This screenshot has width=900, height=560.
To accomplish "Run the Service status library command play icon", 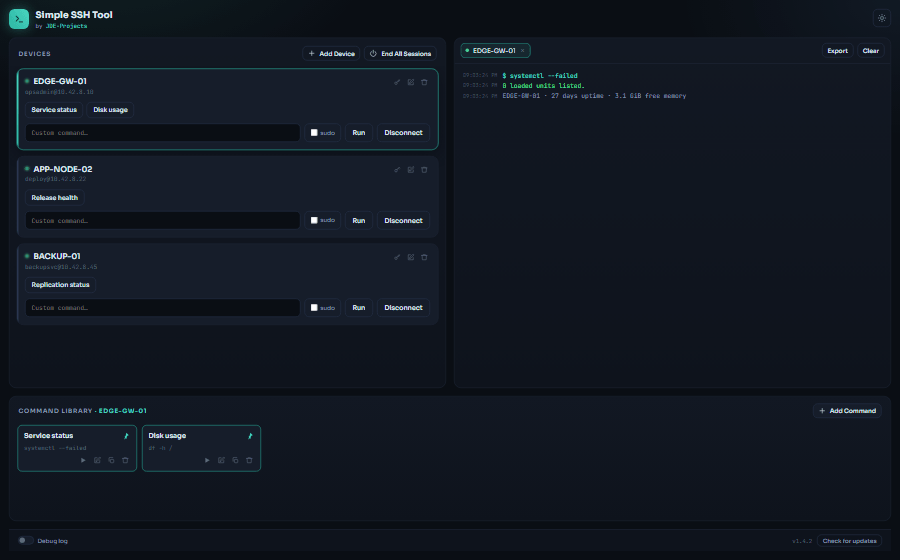I will tap(83, 460).
